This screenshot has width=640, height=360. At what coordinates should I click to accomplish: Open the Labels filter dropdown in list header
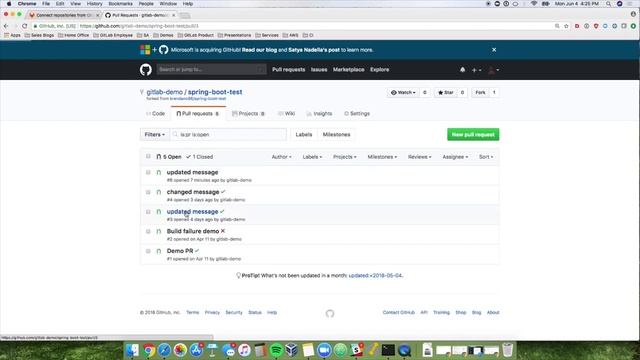(x=312, y=157)
